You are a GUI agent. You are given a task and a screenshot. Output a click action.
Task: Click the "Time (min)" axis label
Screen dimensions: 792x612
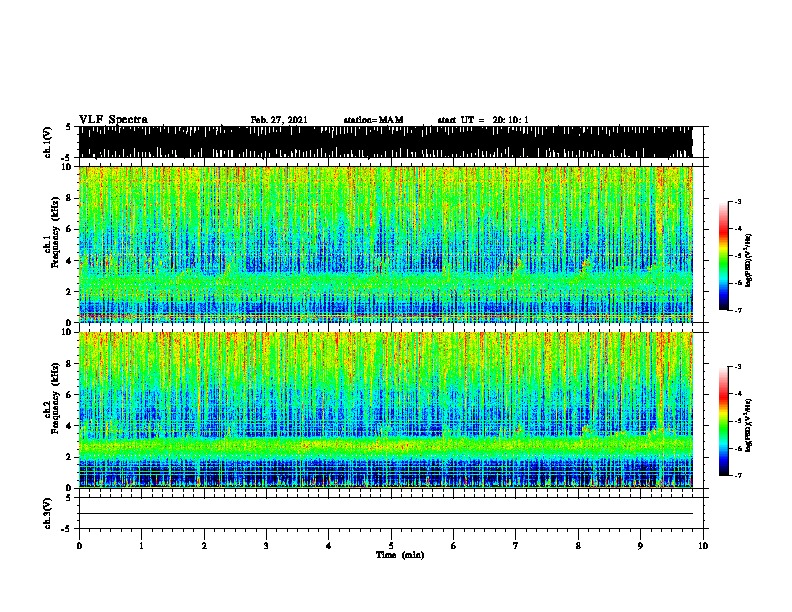400,555
